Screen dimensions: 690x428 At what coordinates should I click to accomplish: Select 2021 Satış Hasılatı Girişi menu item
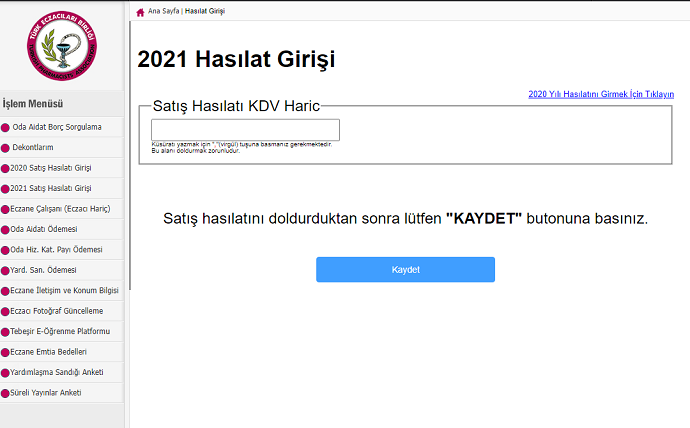(x=50, y=188)
